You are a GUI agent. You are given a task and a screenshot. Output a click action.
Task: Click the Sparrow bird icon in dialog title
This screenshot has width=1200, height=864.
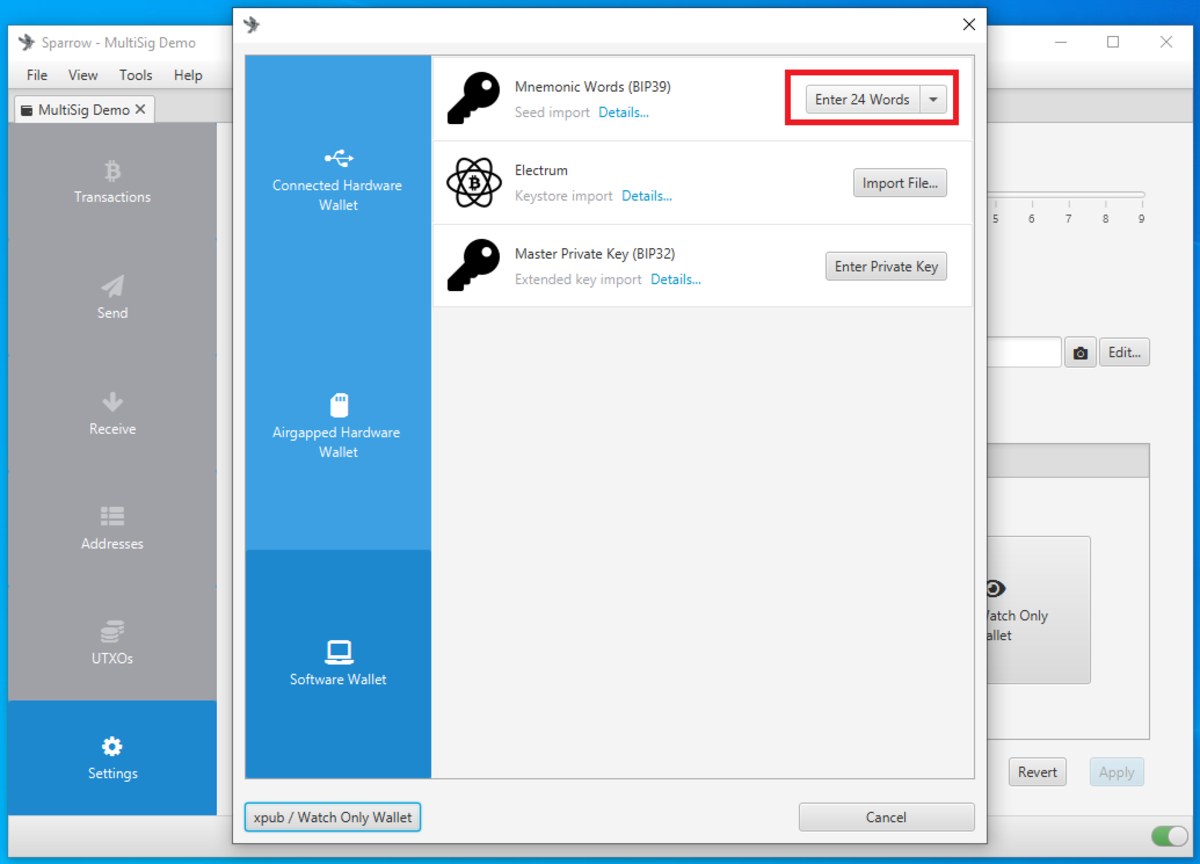coord(252,25)
